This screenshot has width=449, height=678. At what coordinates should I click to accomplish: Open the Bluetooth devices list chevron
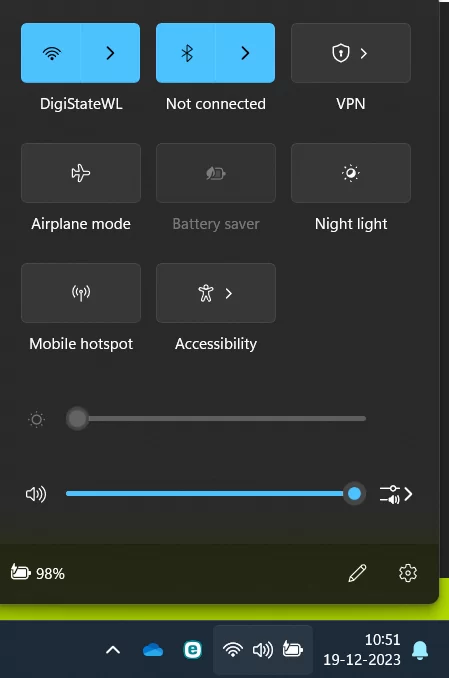pos(245,53)
